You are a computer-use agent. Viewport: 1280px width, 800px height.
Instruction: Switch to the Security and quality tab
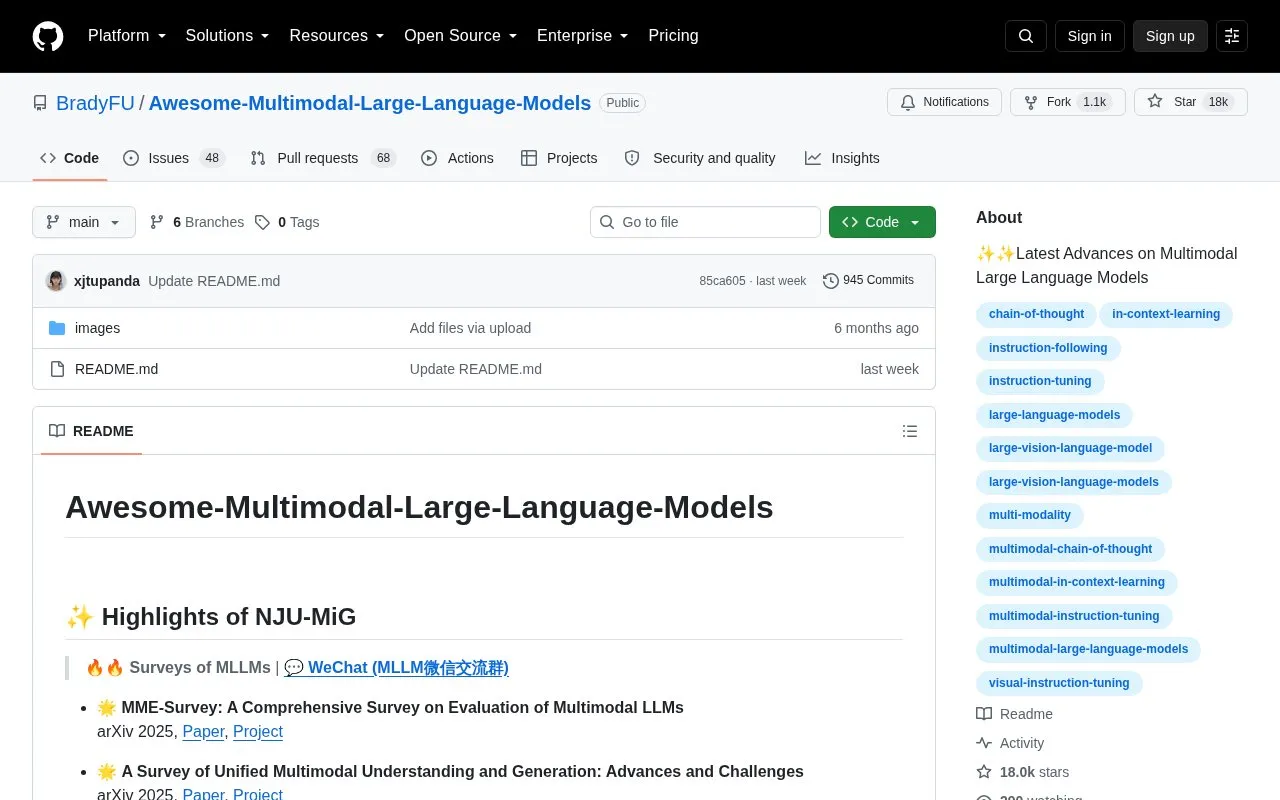(700, 158)
